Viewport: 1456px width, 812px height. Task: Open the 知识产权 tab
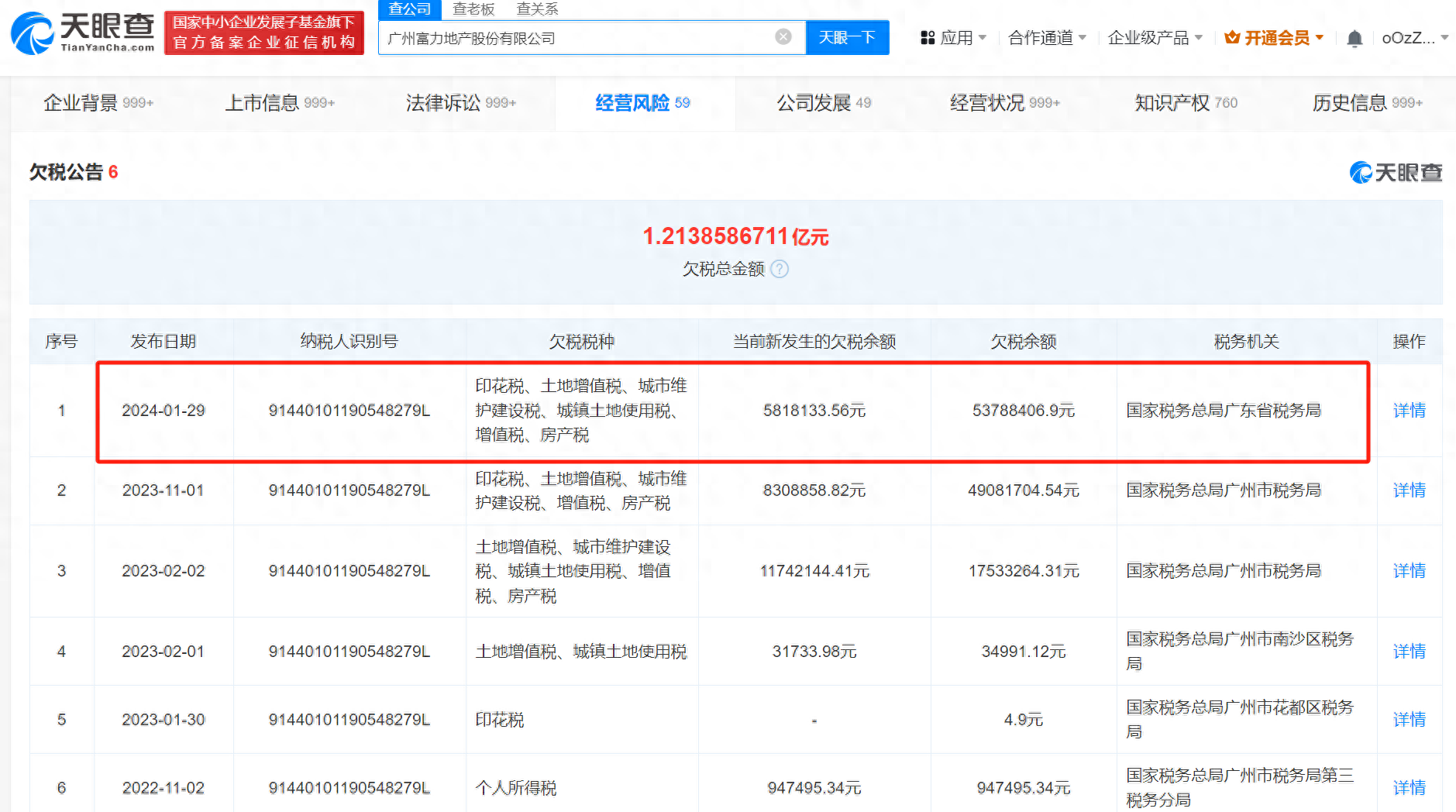click(1186, 103)
